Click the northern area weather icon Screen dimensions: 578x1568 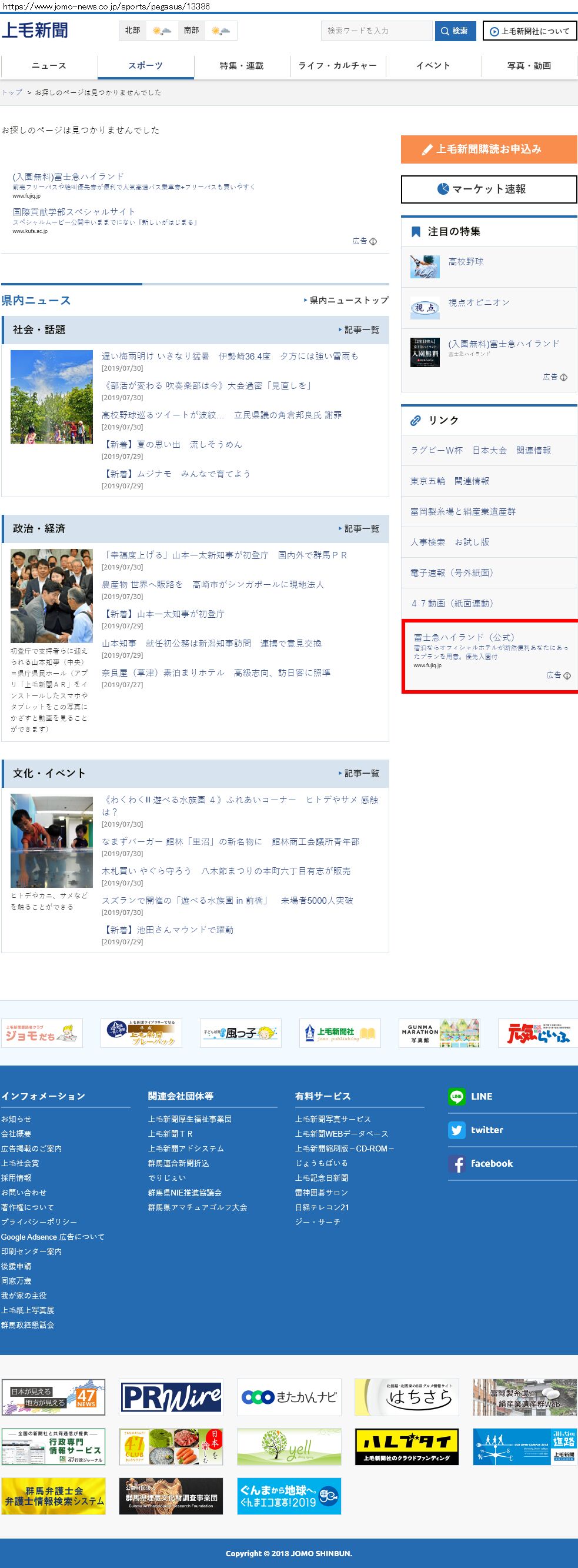(x=162, y=31)
